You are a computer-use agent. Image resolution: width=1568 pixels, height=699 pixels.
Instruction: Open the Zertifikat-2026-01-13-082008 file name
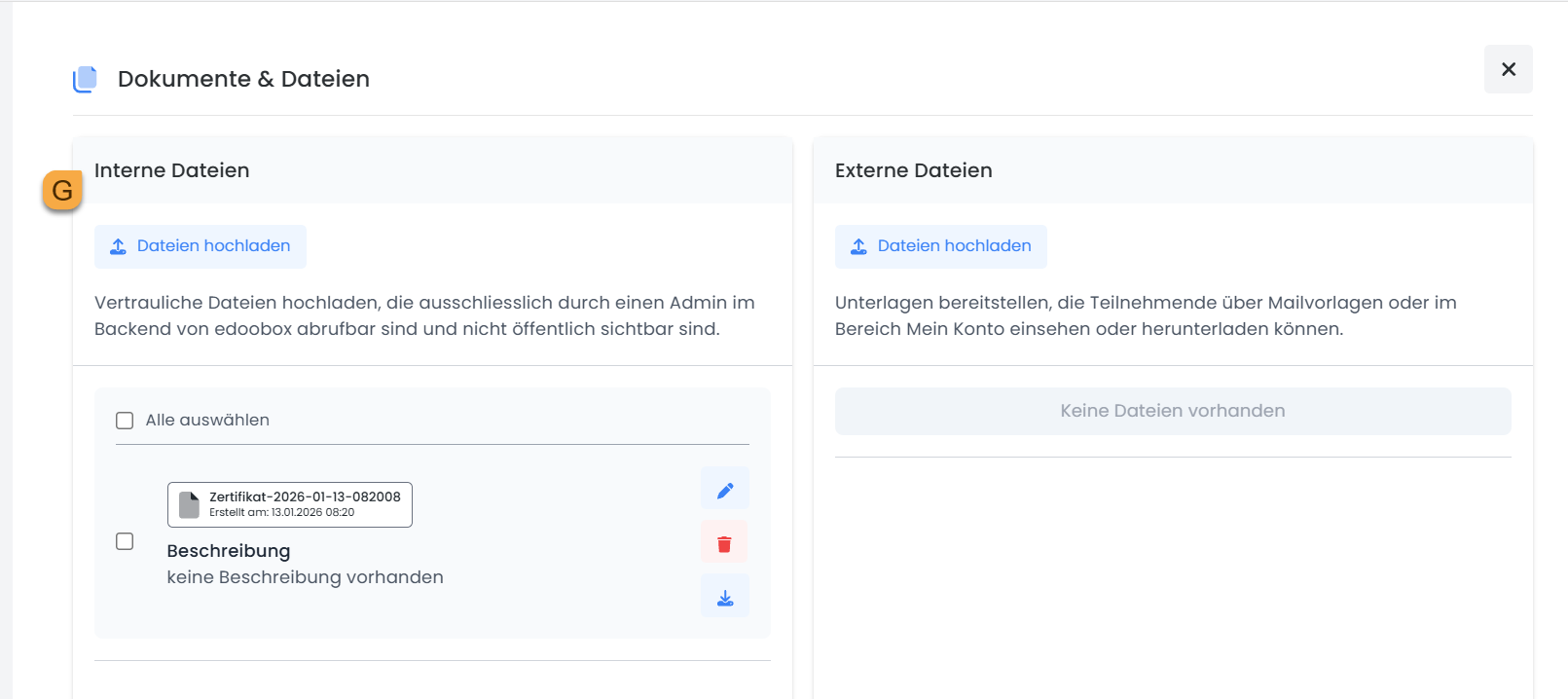305,497
